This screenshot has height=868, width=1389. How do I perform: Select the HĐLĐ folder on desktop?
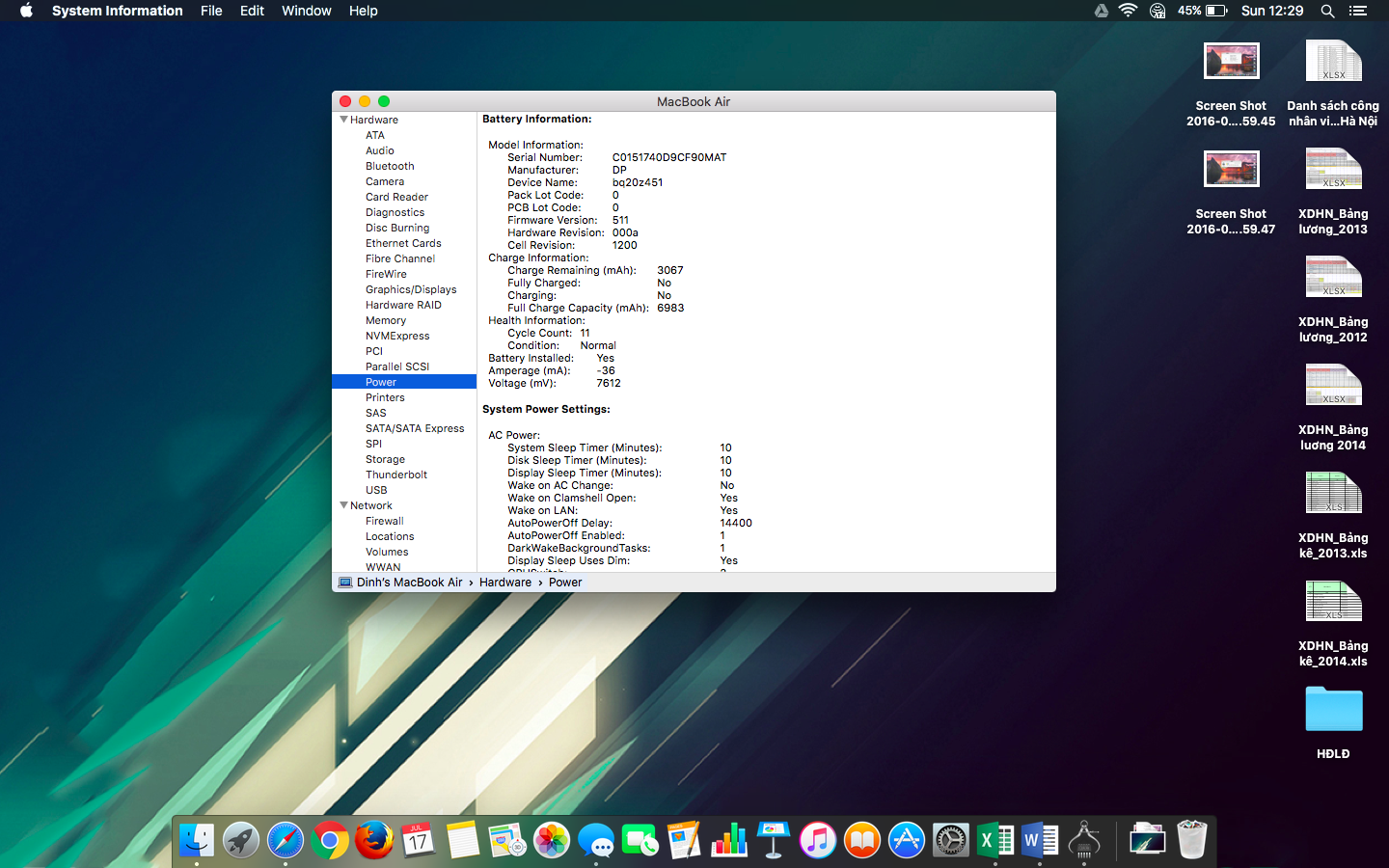(x=1333, y=711)
